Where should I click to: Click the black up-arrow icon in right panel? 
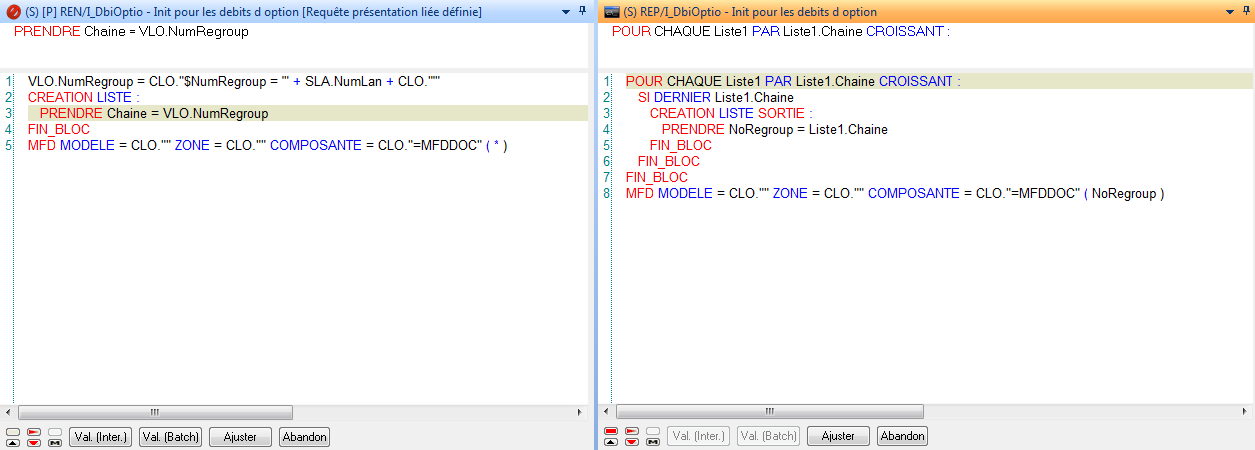tap(610, 442)
